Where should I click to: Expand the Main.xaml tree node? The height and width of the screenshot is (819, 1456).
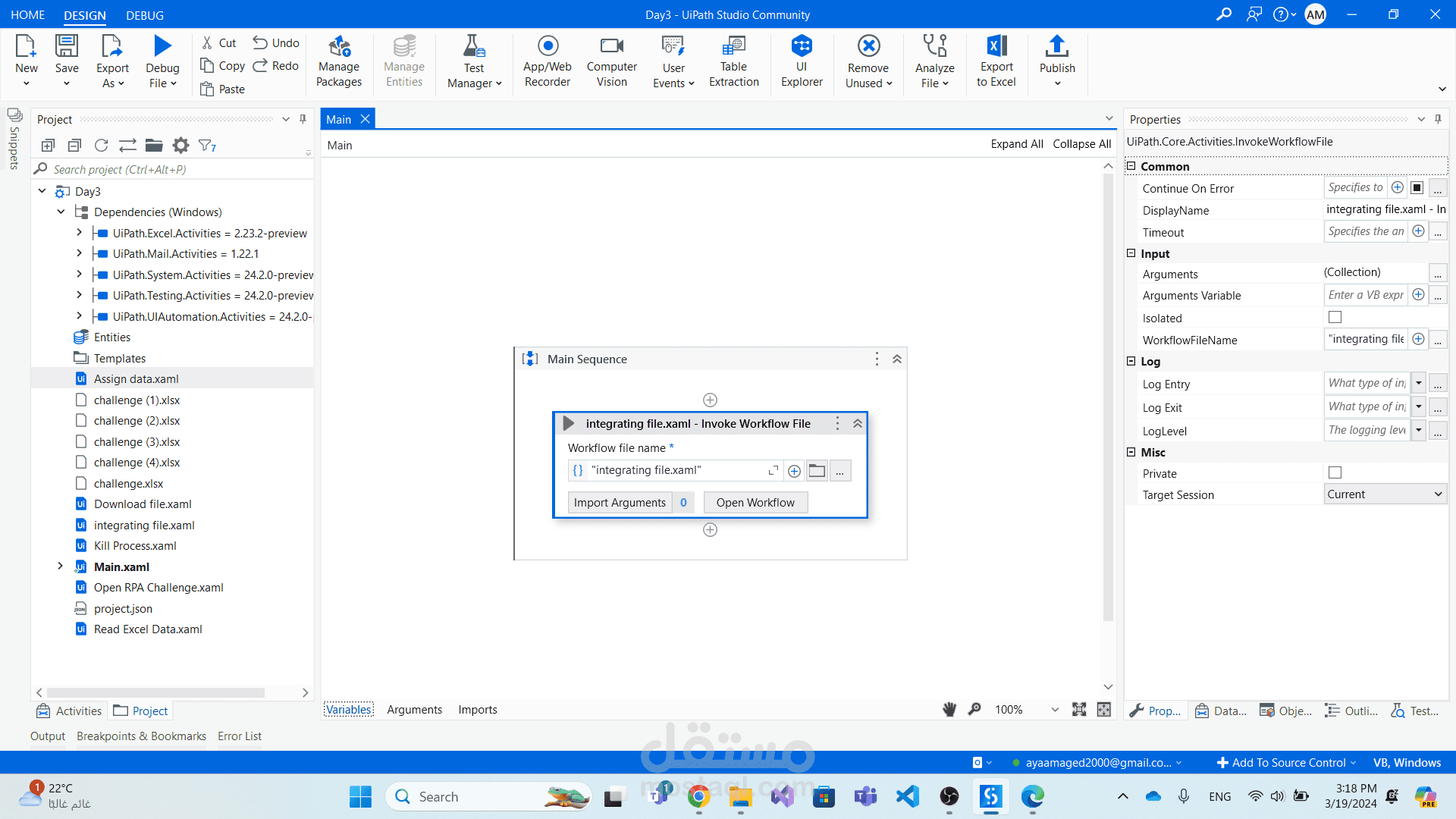tap(61, 566)
